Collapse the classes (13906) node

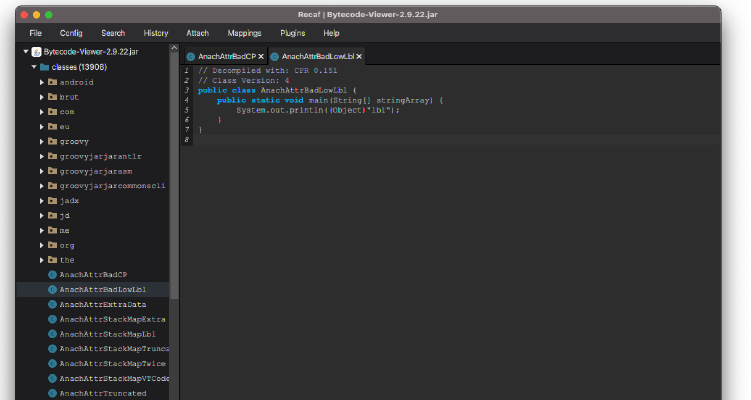34,67
